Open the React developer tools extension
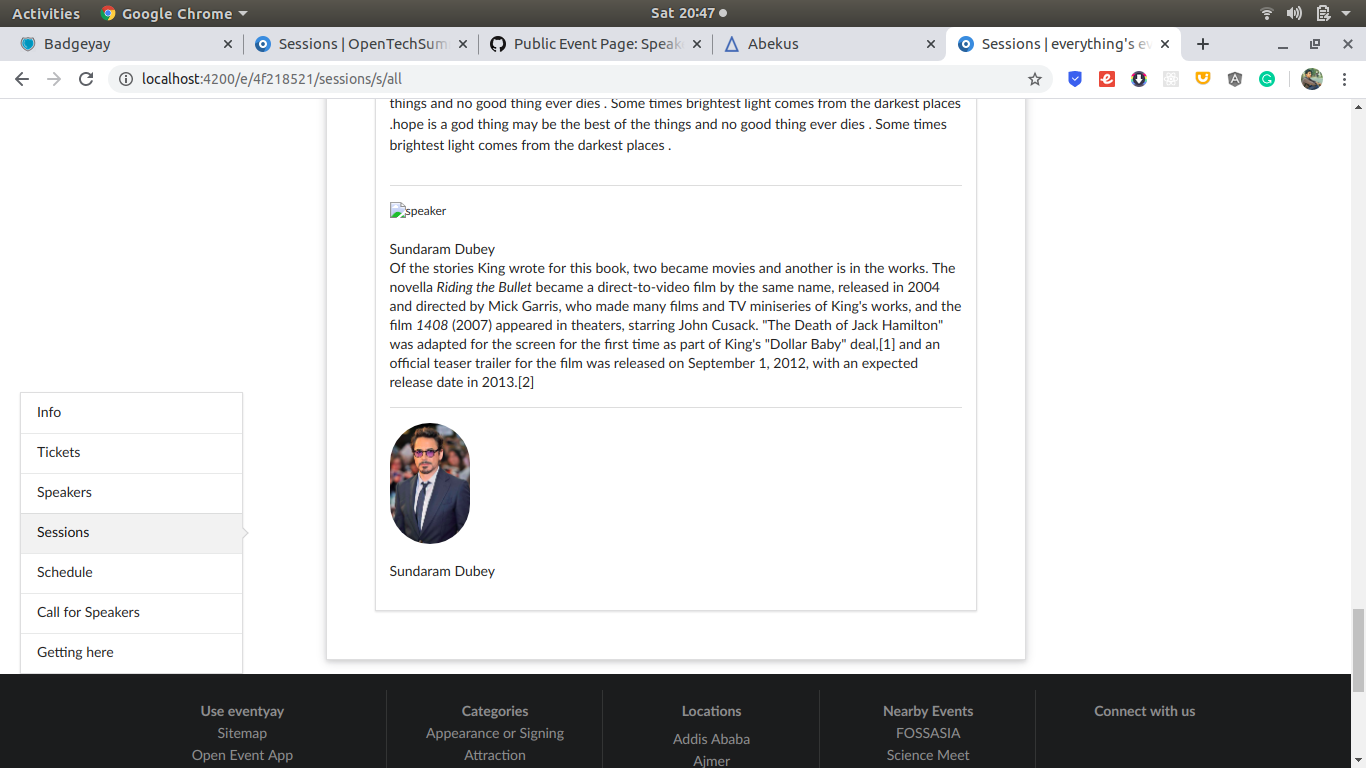The height and width of the screenshot is (768, 1366). [1171, 79]
